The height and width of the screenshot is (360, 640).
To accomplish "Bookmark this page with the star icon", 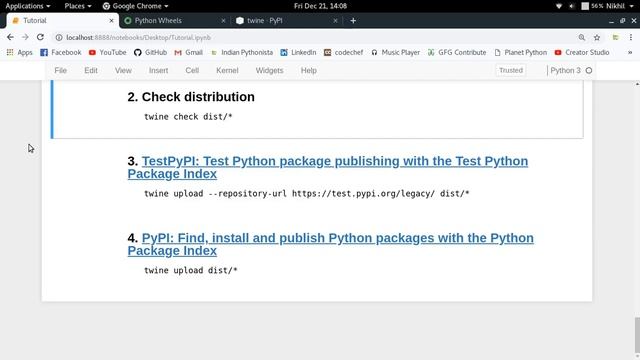I will pos(597,38).
